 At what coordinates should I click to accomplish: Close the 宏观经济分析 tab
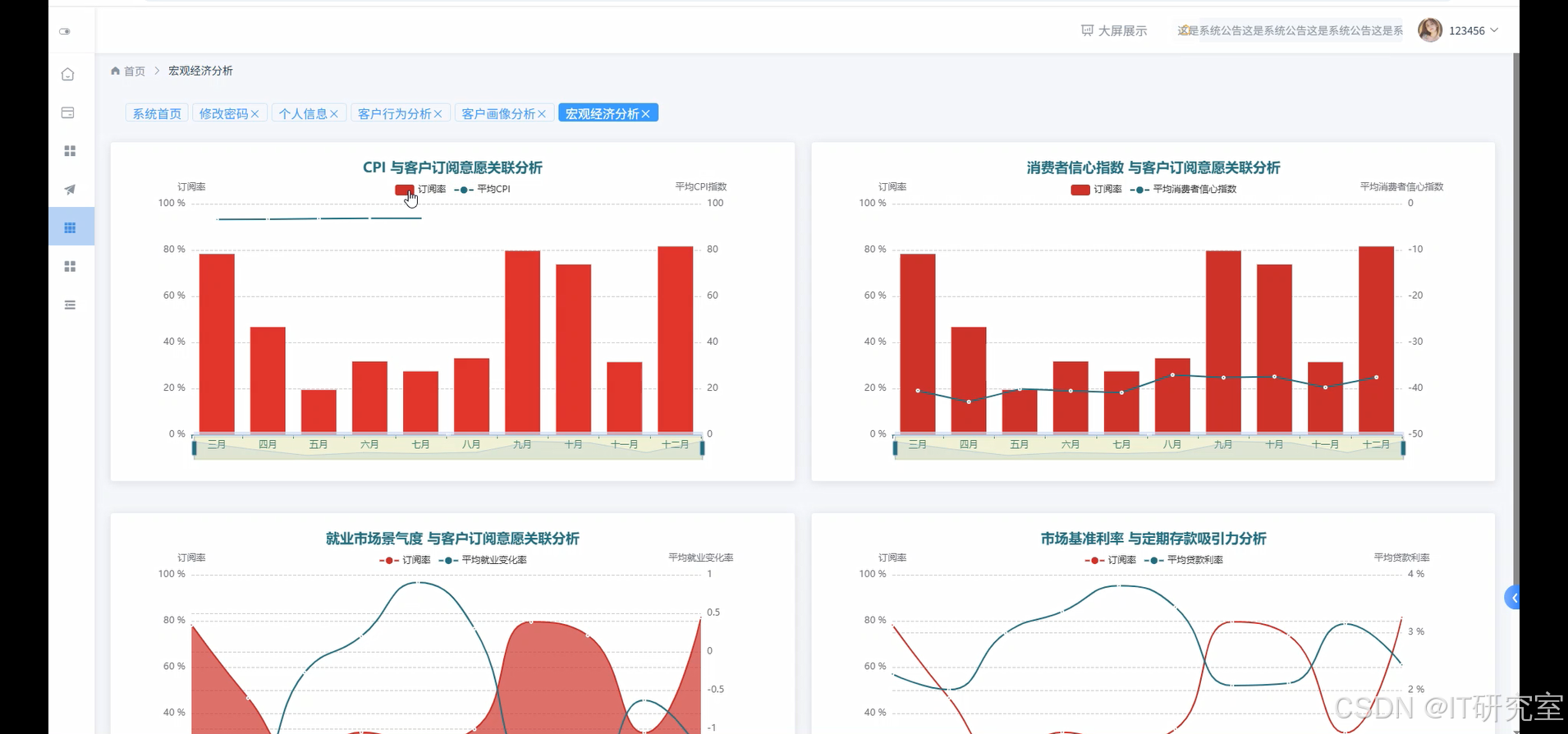(x=646, y=114)
